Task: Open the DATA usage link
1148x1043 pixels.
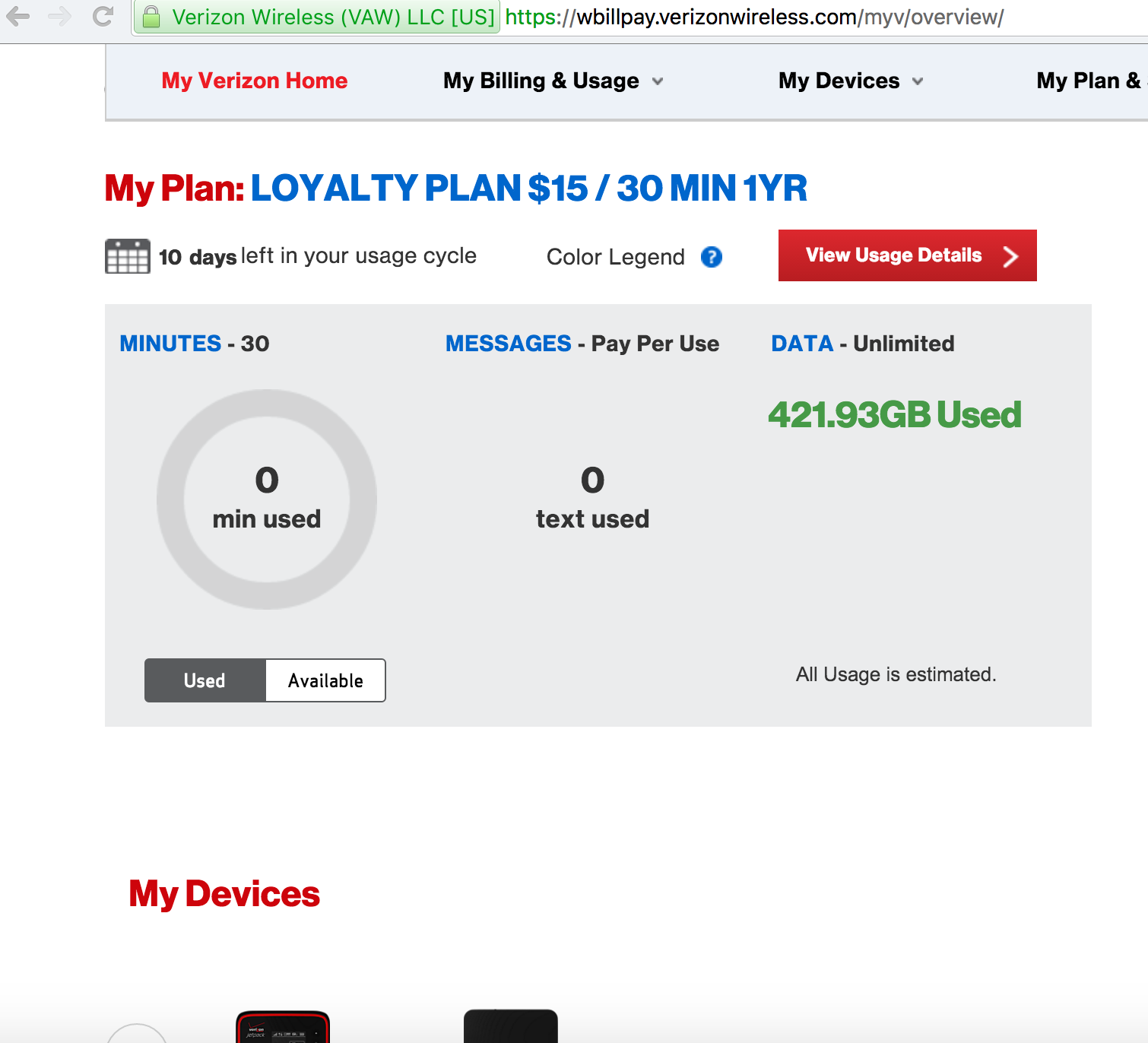Action: pos(802,344)
